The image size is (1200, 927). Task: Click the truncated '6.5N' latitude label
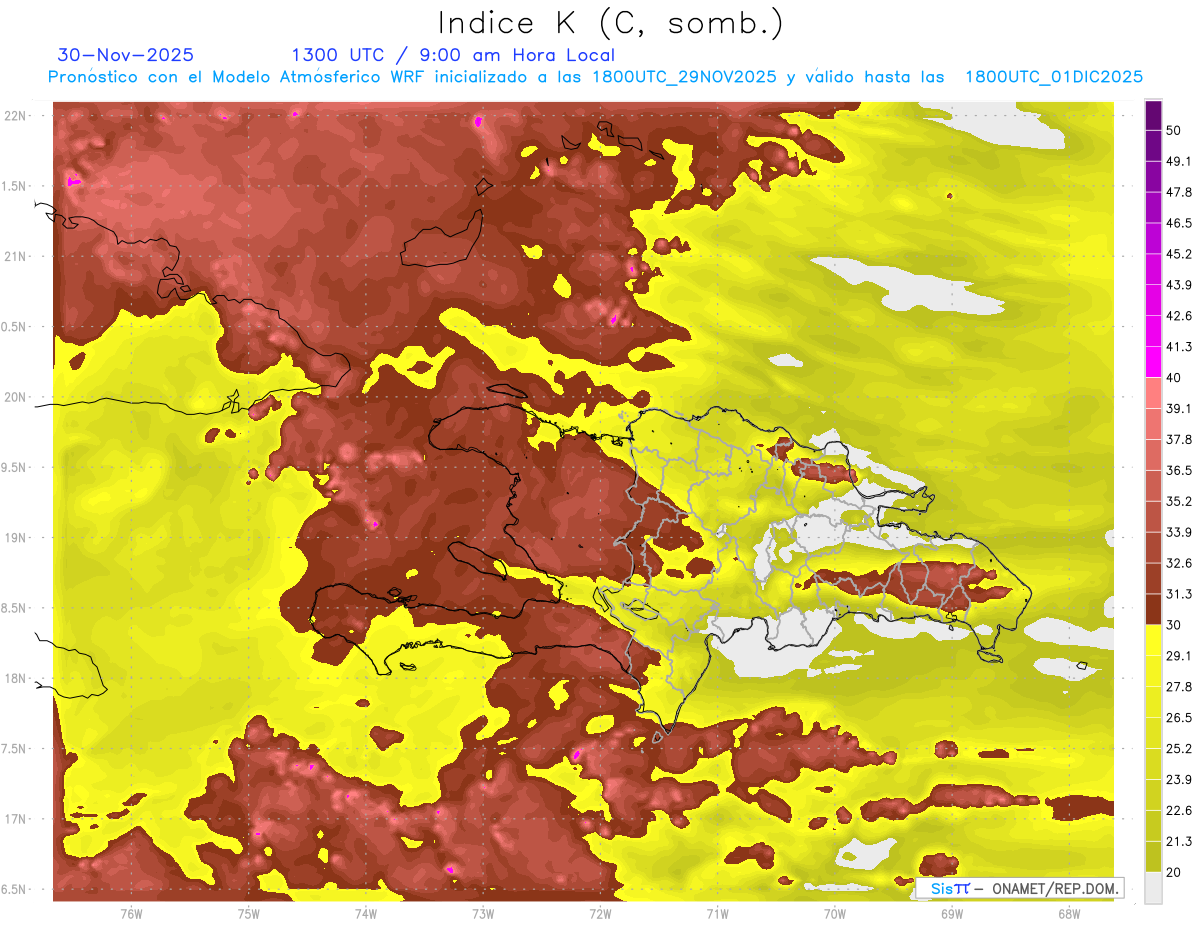click(x=14, y=890)
